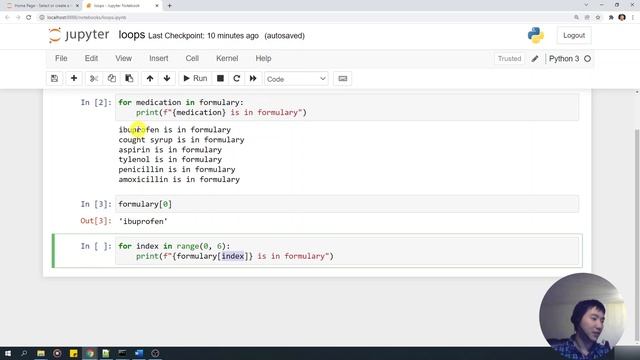Move selected cell up arrow
The image size is (640, 360).
(x=150, y=78)
